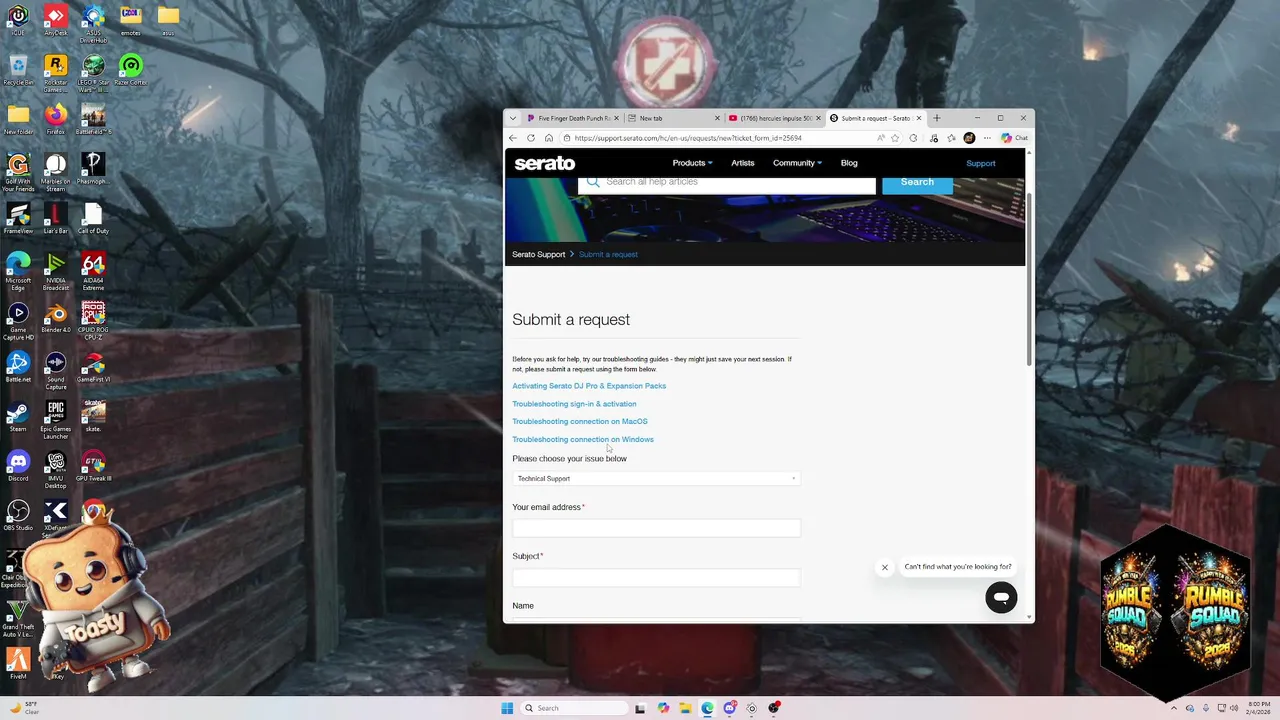
Task: Open the Recycle Bin on desktop
Action: click(x=18, y=70)
